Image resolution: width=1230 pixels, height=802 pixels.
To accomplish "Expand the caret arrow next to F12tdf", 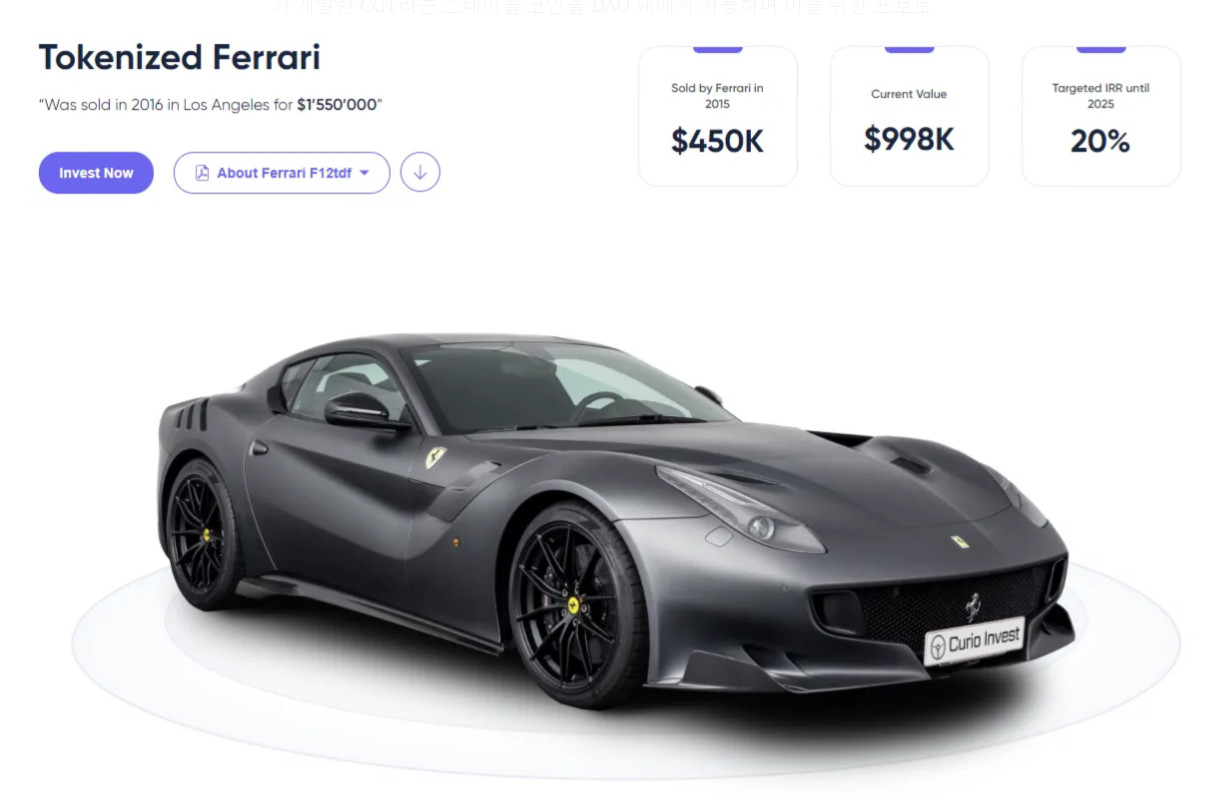I will pos(364,173).
